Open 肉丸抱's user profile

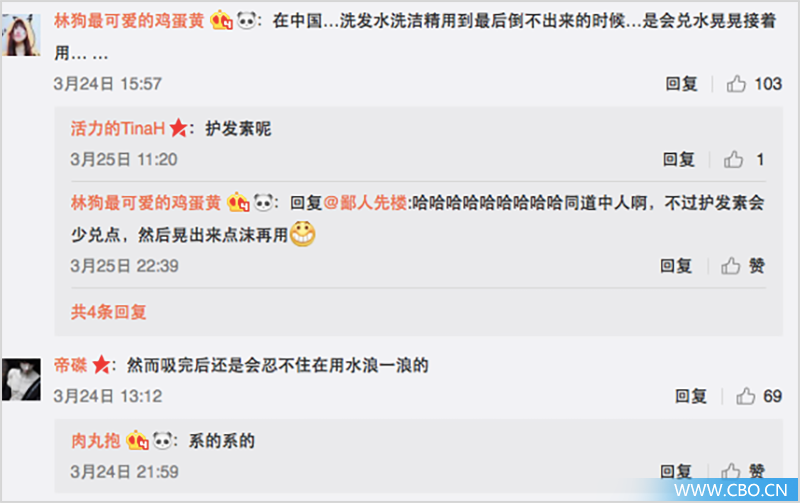(x=96, y=440)
